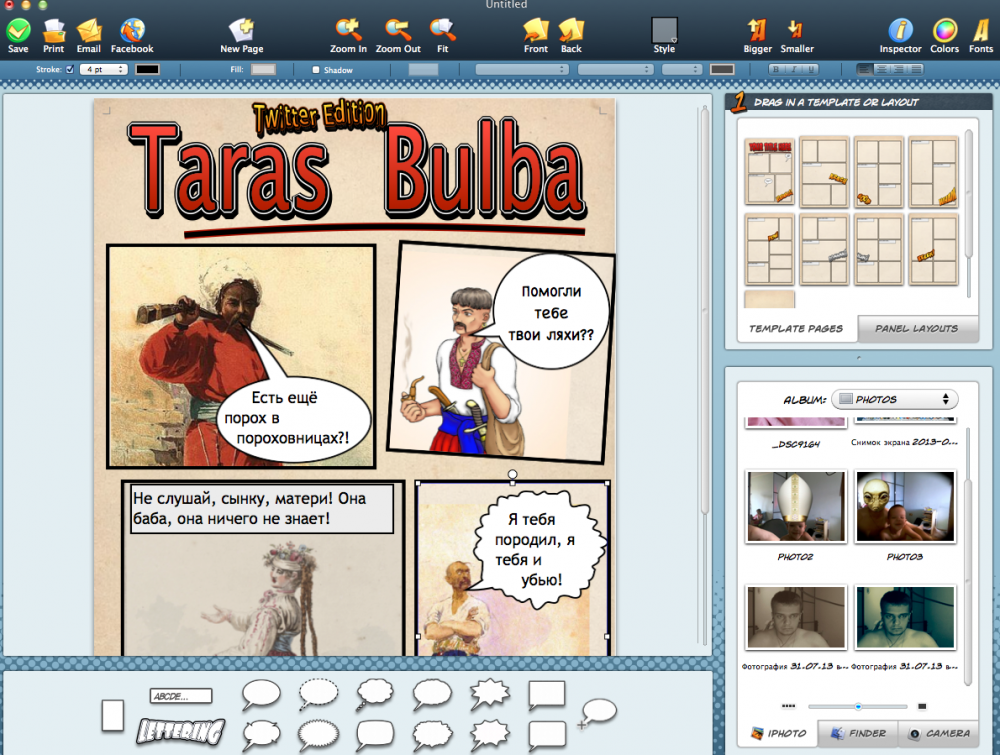1000x755 pixels.
Task: Click the Zoom Out magnifier icon
Action: click(398, 30)
